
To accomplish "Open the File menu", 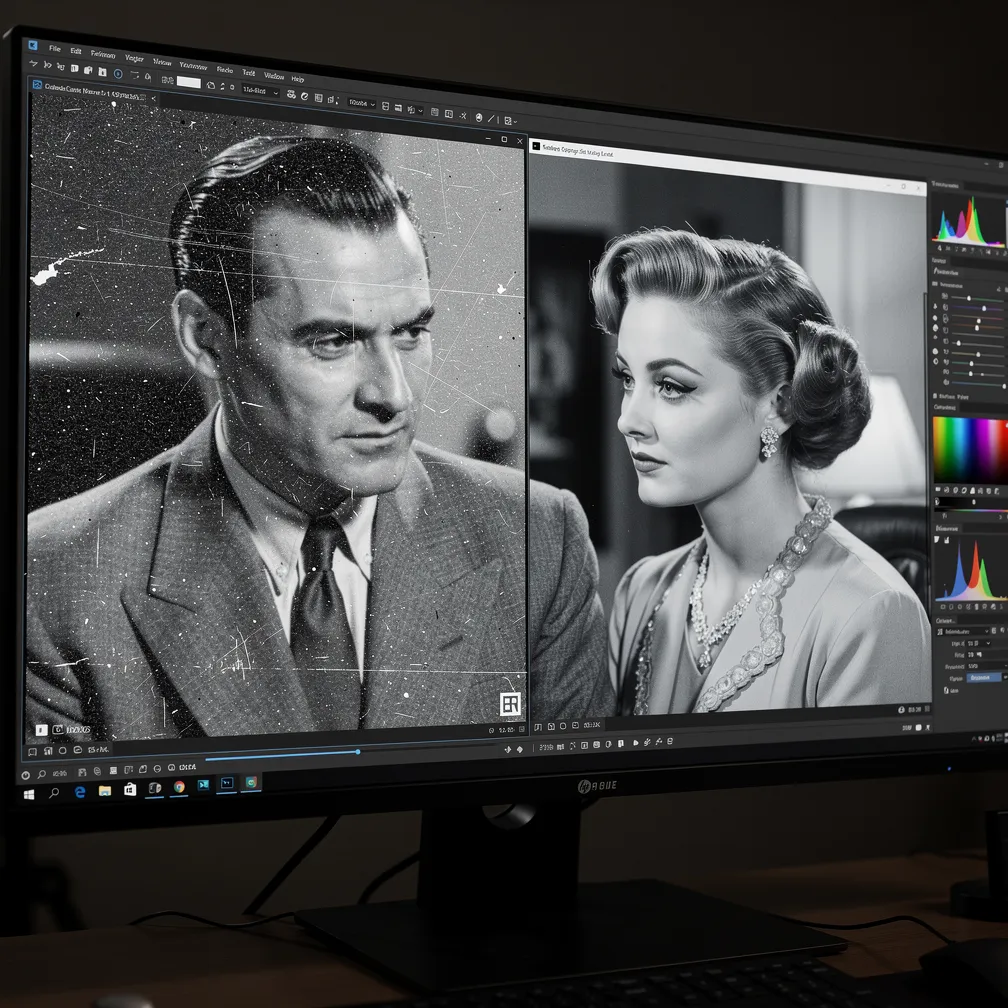I will click(x=55, y=48).
